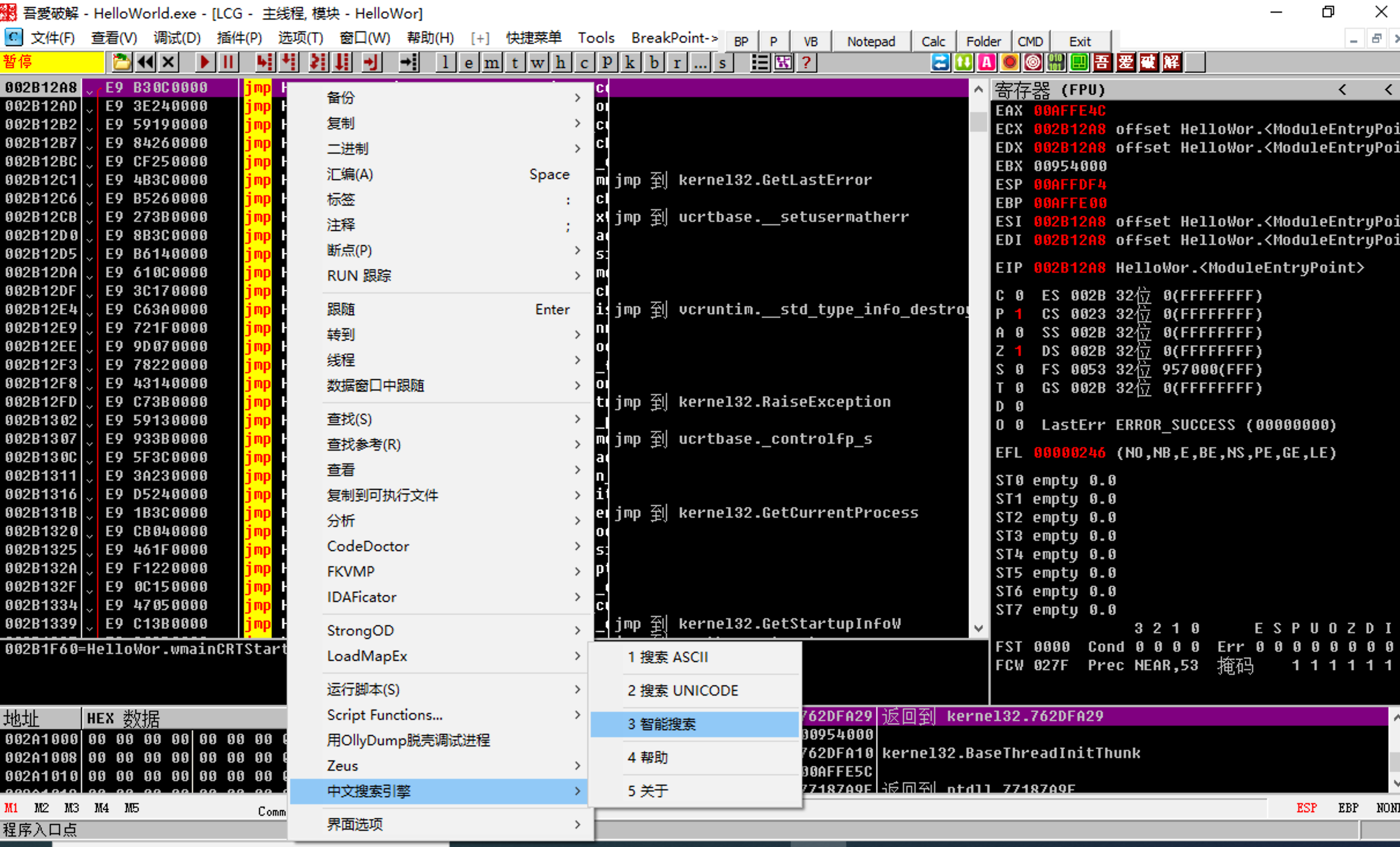Click the Trace Into toolbar icon
Screen dimensions: 1400x847
coord(318,62)
